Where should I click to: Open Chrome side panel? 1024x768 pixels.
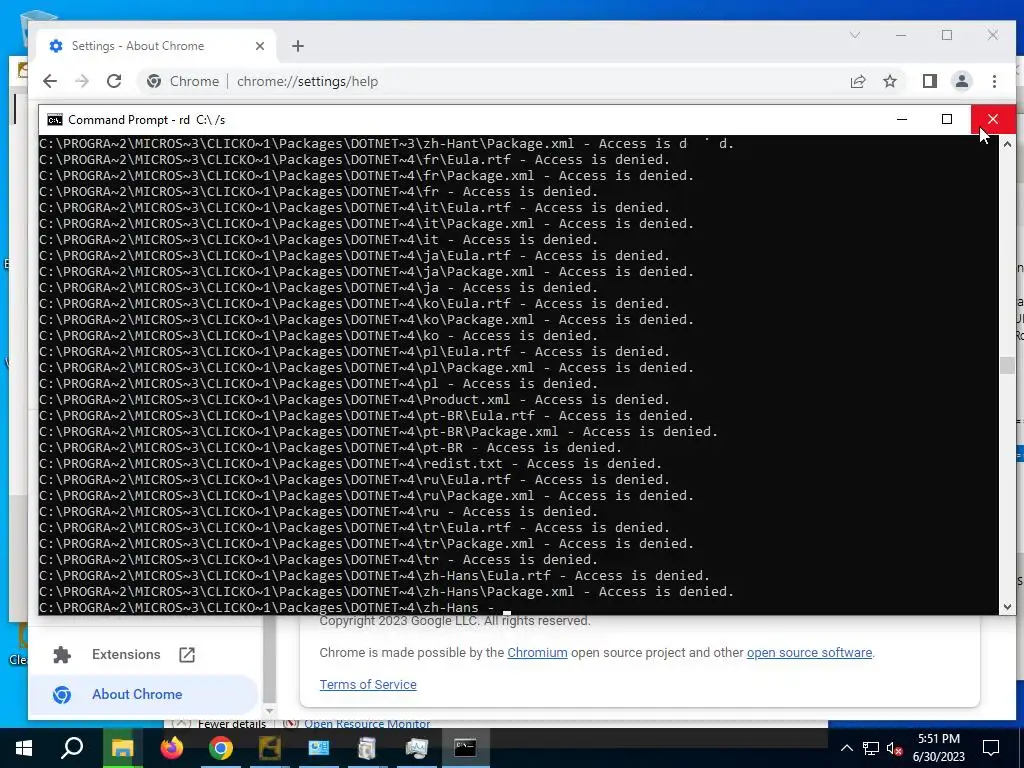(x=929, y=81)
